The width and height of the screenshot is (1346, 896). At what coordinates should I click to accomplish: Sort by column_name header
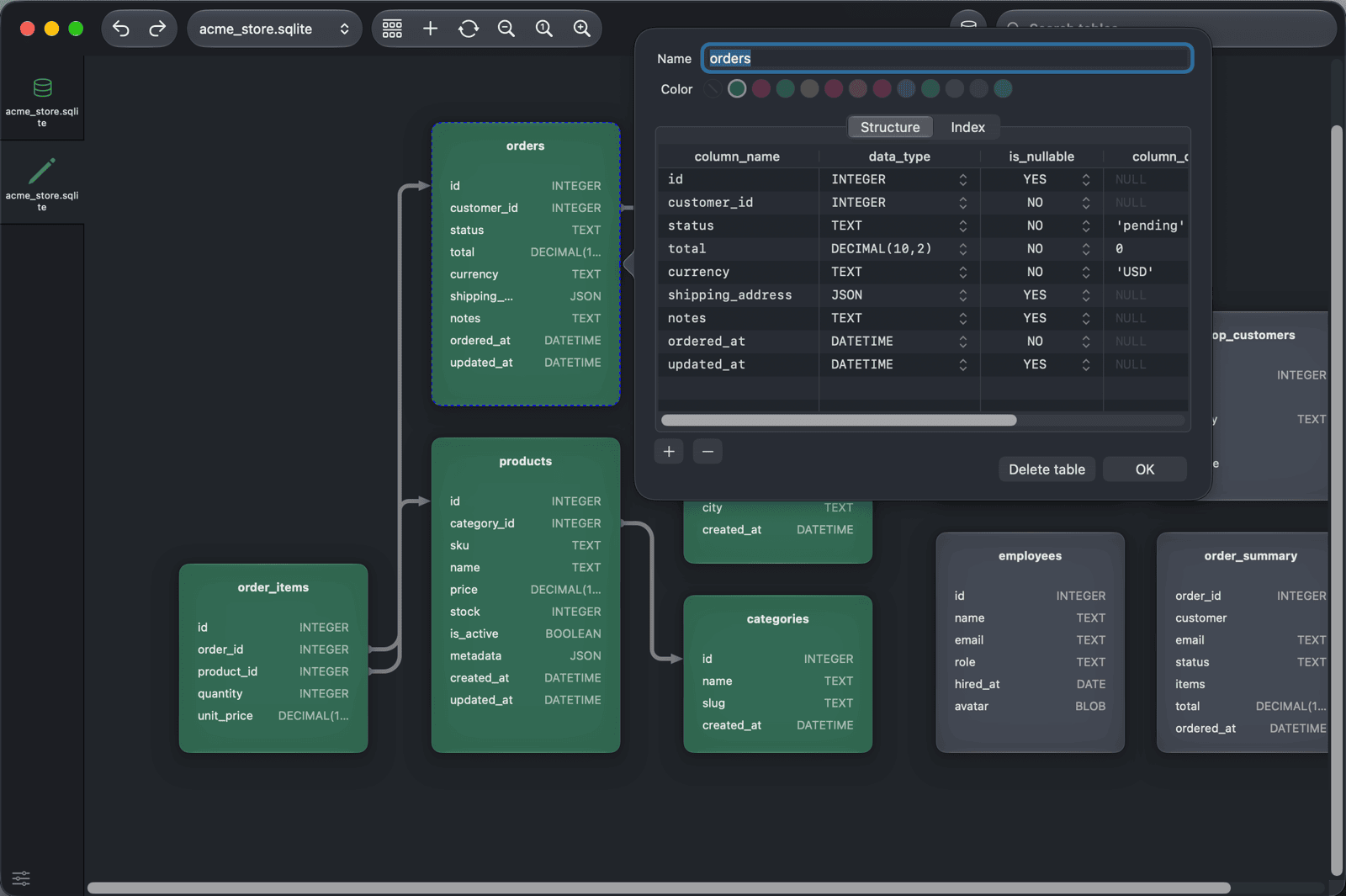(737, 156)
